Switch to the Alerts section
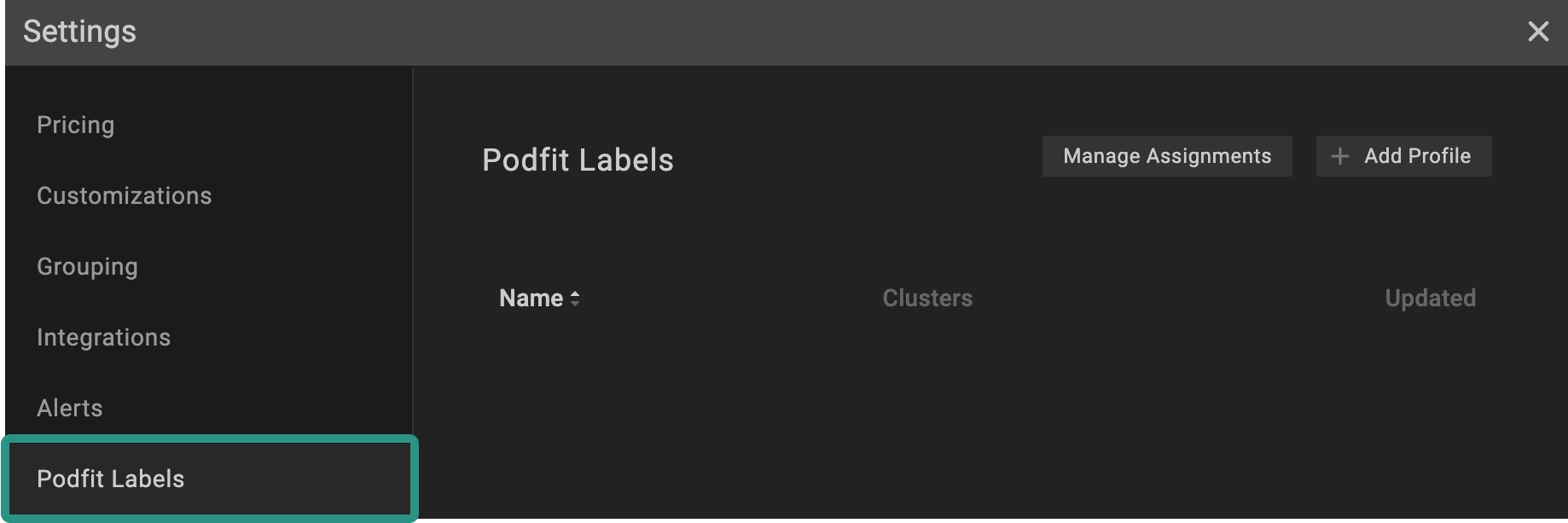The image size is (1568, 523). (x=69, y=409)
